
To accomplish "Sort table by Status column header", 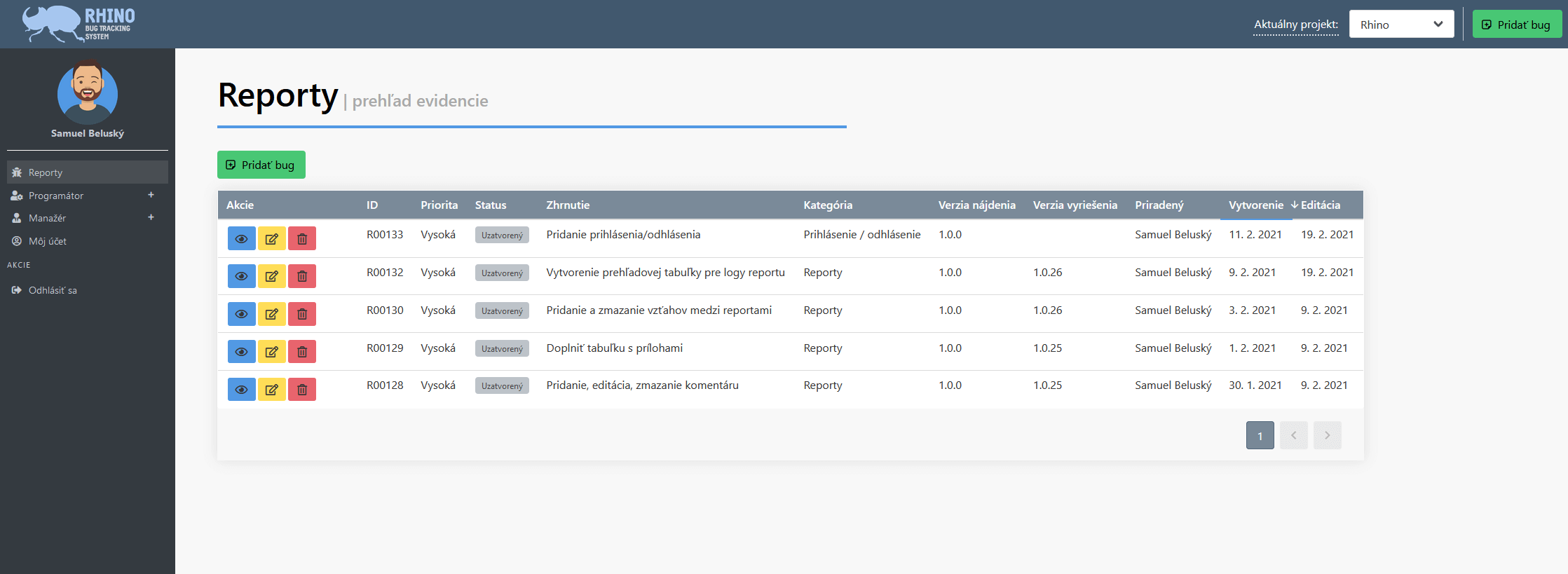I will [x=491, y=205].
